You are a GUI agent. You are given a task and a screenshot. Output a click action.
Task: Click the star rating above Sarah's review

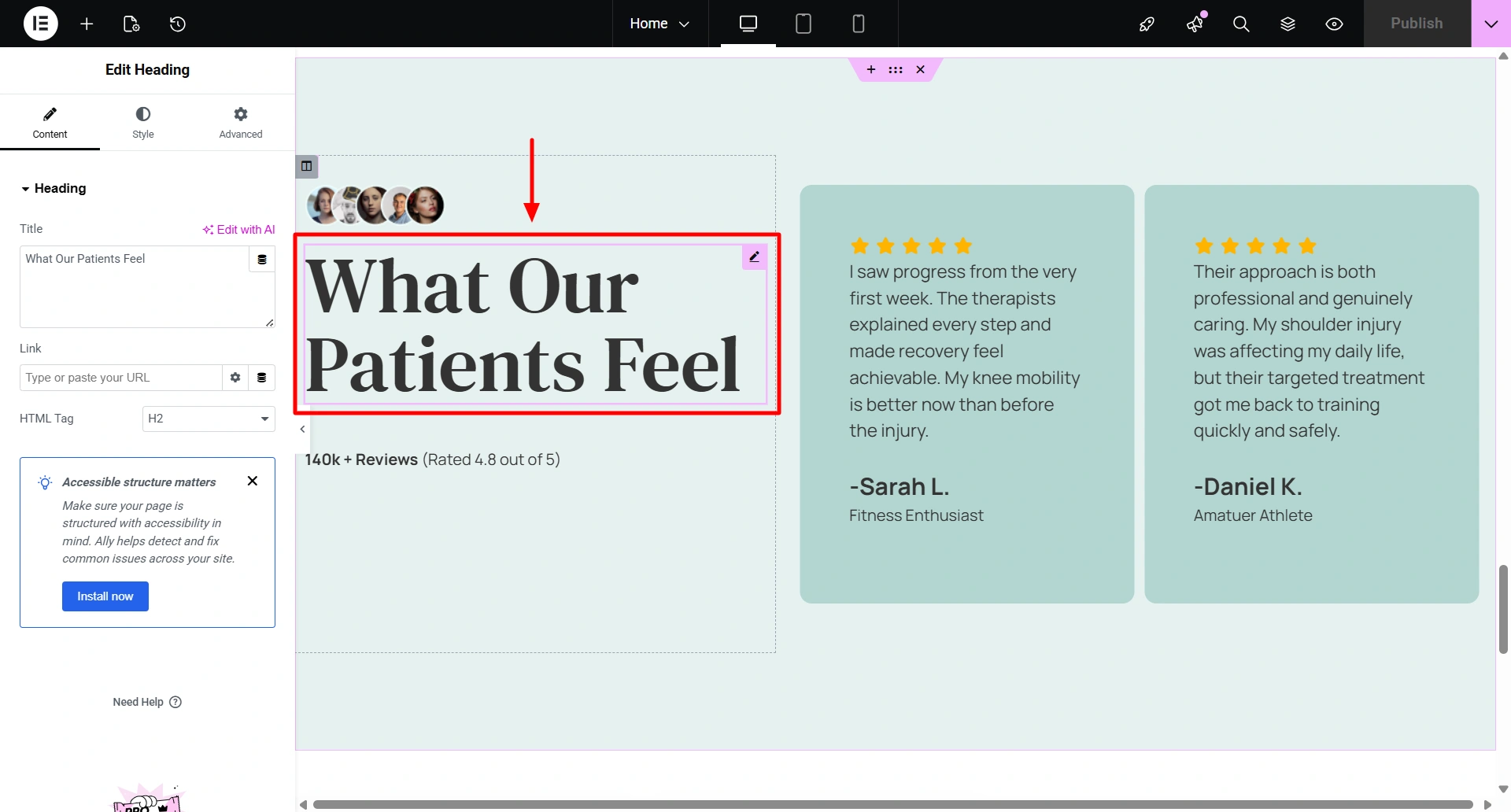[x=911, y=246]
